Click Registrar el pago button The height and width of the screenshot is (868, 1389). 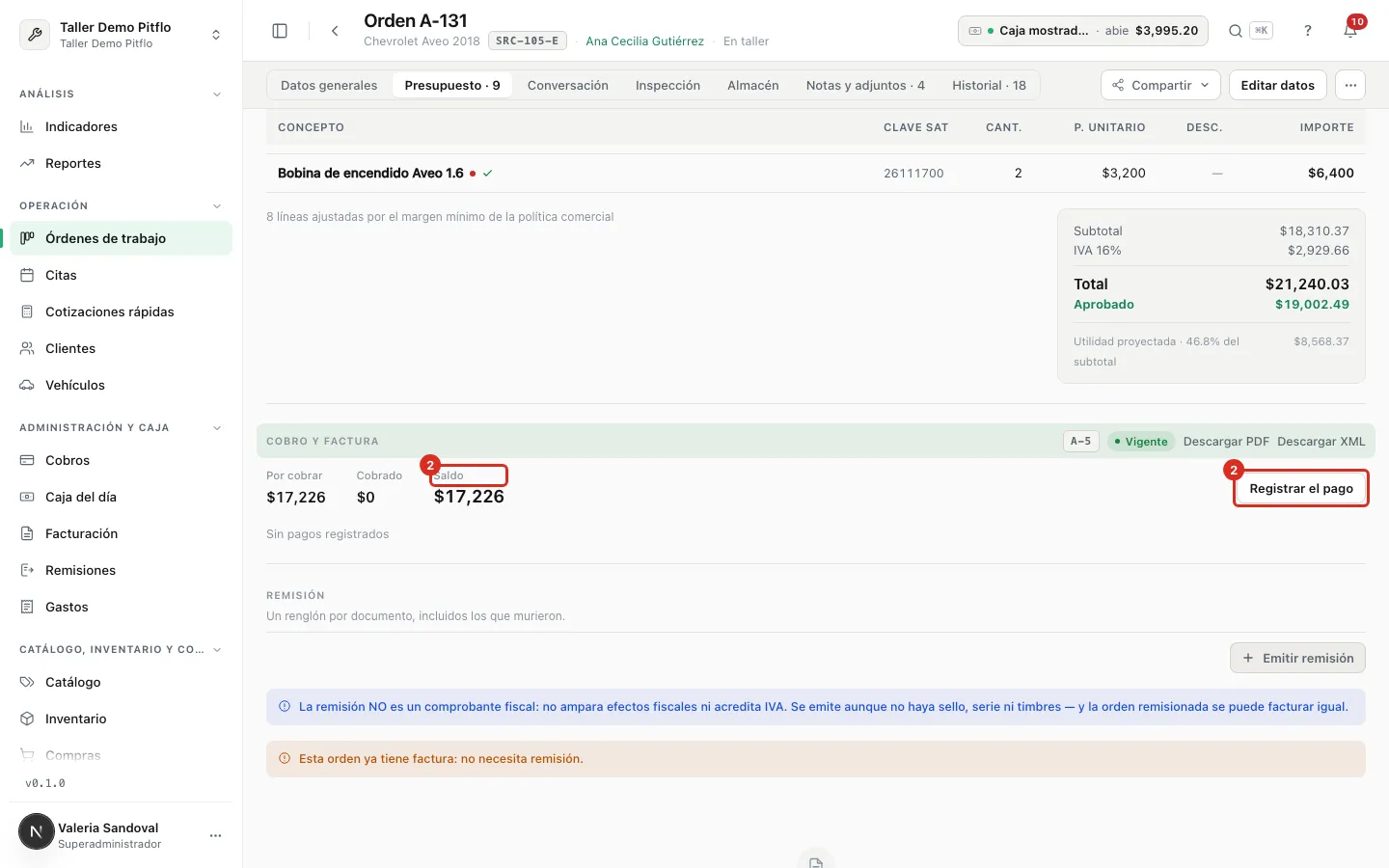coord(1301,488)
